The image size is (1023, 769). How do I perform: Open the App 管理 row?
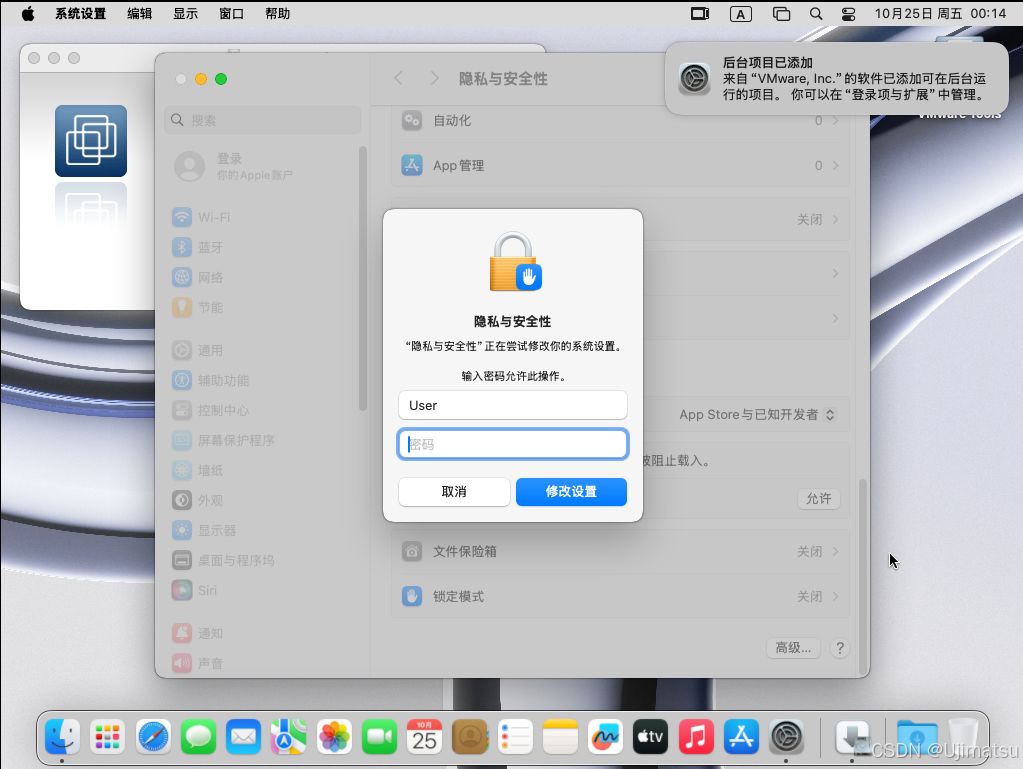click(x=620, y=166)
